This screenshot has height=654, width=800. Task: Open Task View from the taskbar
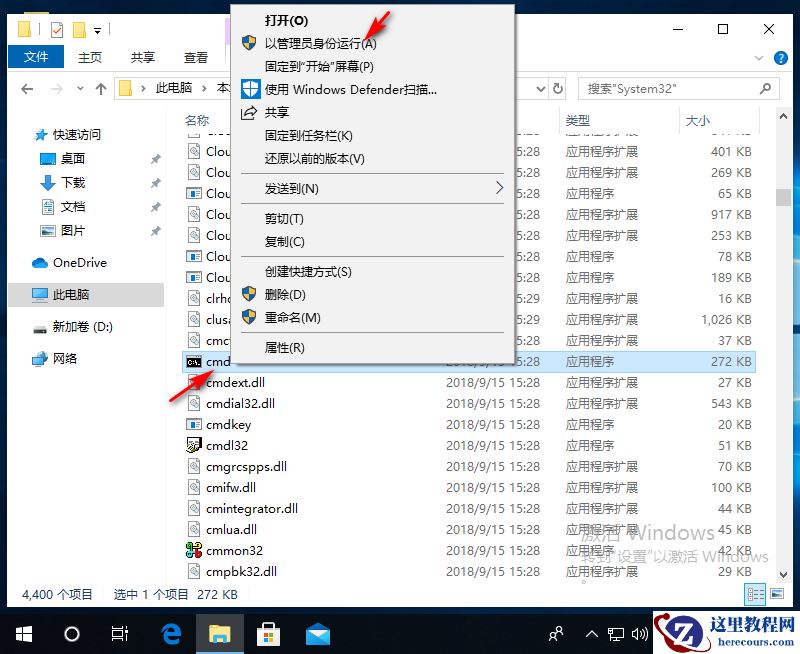pyautogui.click(x=119, y=633)
